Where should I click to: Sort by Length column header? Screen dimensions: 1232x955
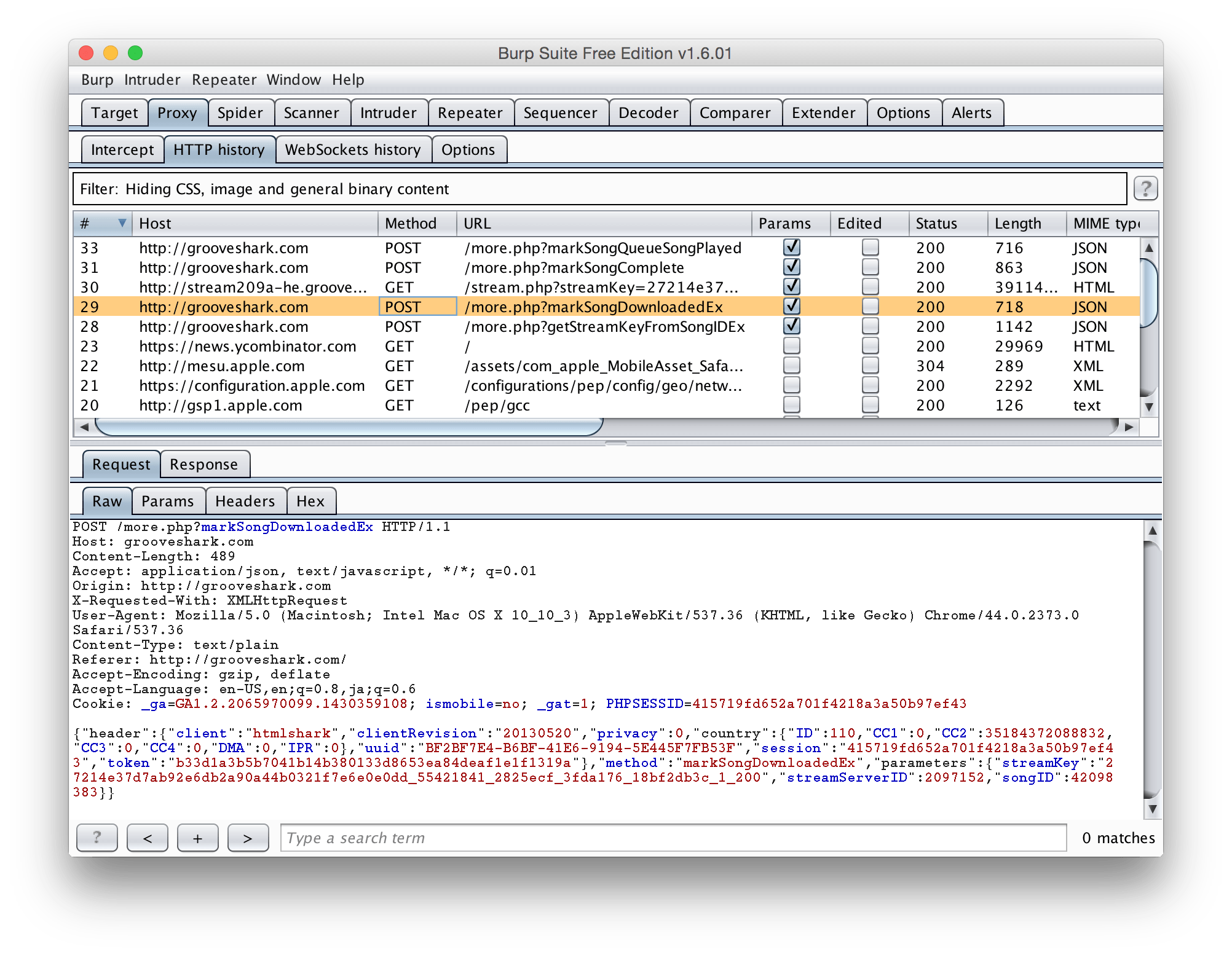click(x=1027, y=224)
